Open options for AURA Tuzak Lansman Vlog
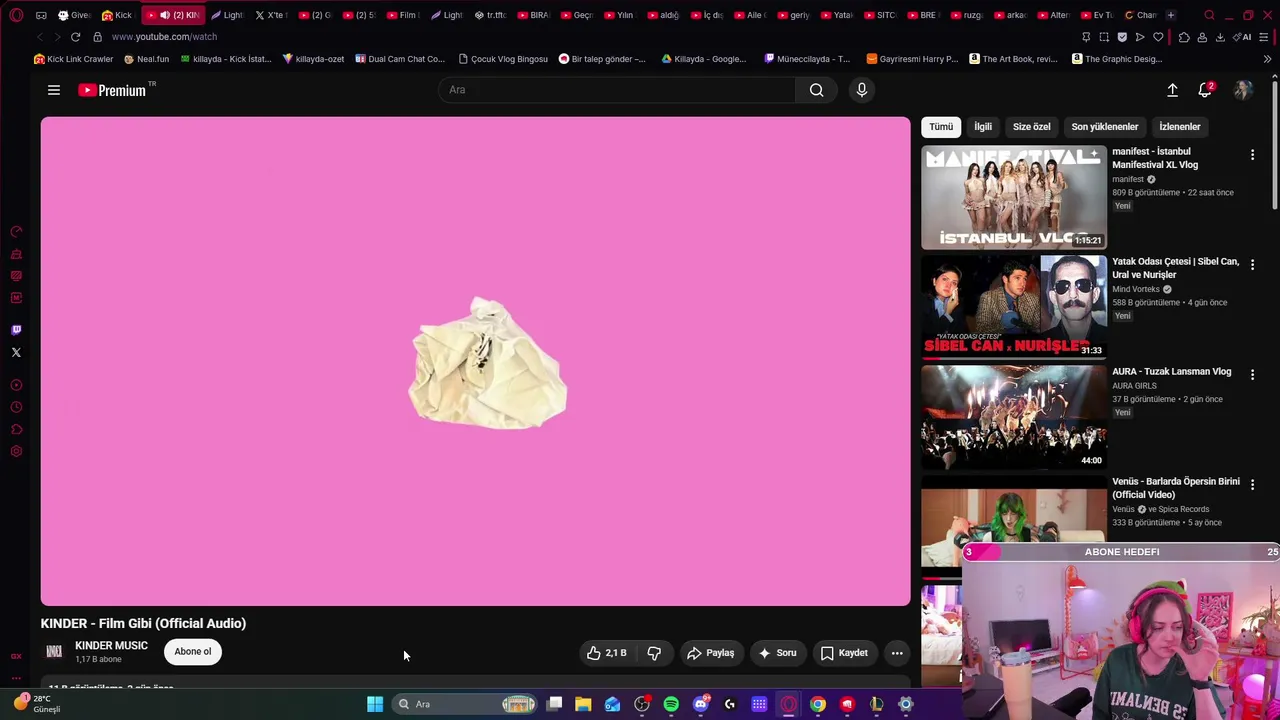 [x=1252, y=375]
